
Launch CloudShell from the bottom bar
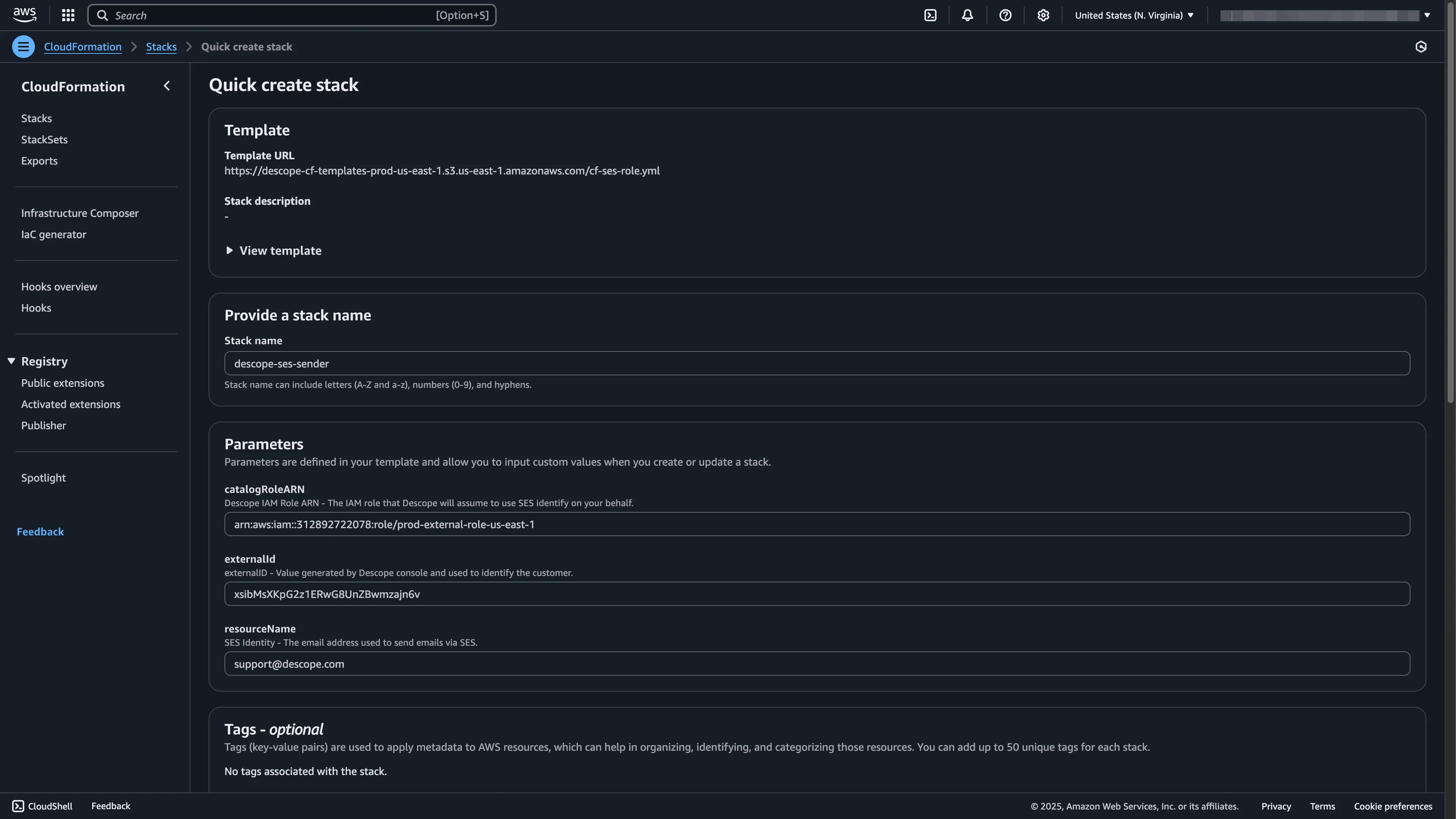tap(42, 805)
